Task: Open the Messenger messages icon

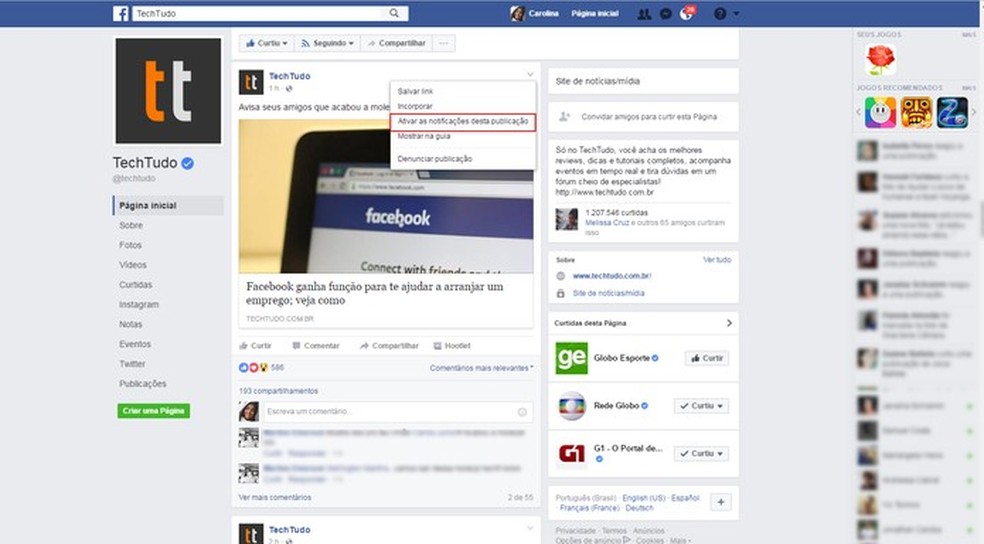Action: (666, 14)
